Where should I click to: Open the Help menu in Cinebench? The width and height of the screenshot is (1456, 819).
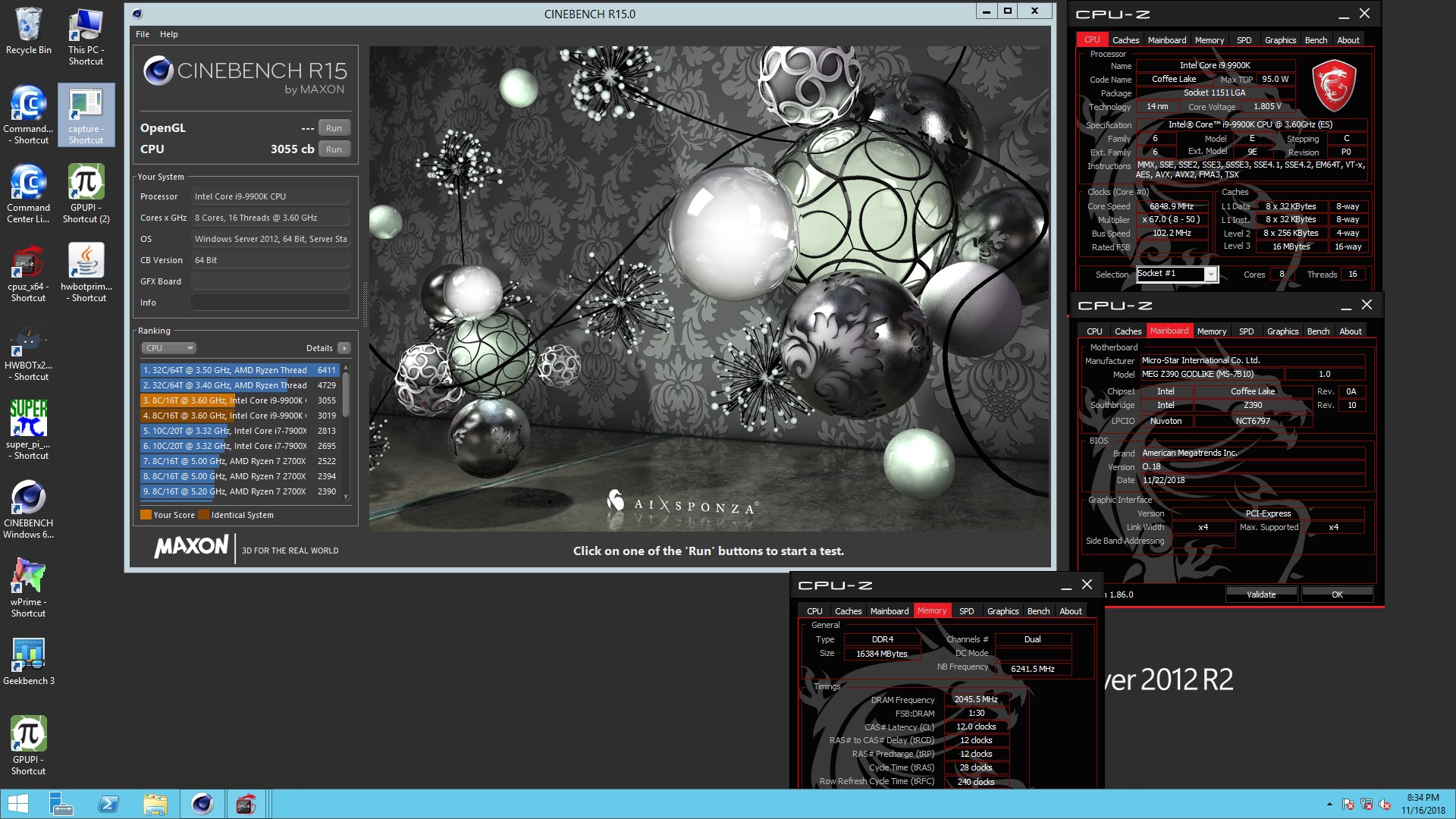(x=169, y=34)
